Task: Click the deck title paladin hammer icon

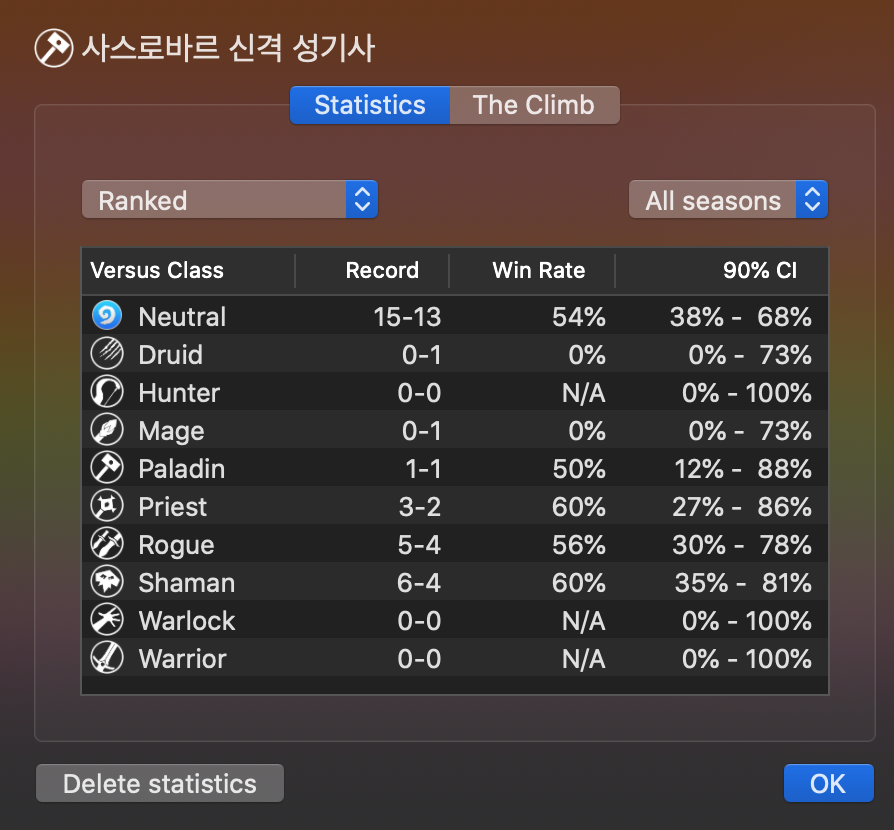Action: [x=54, y=48]
